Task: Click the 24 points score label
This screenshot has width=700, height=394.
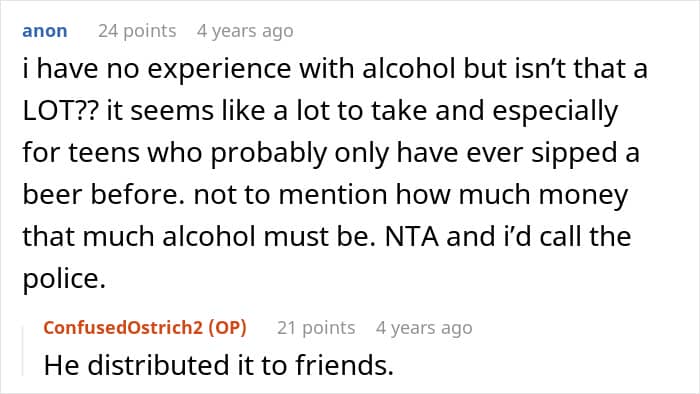Action: tap(137, 31)
